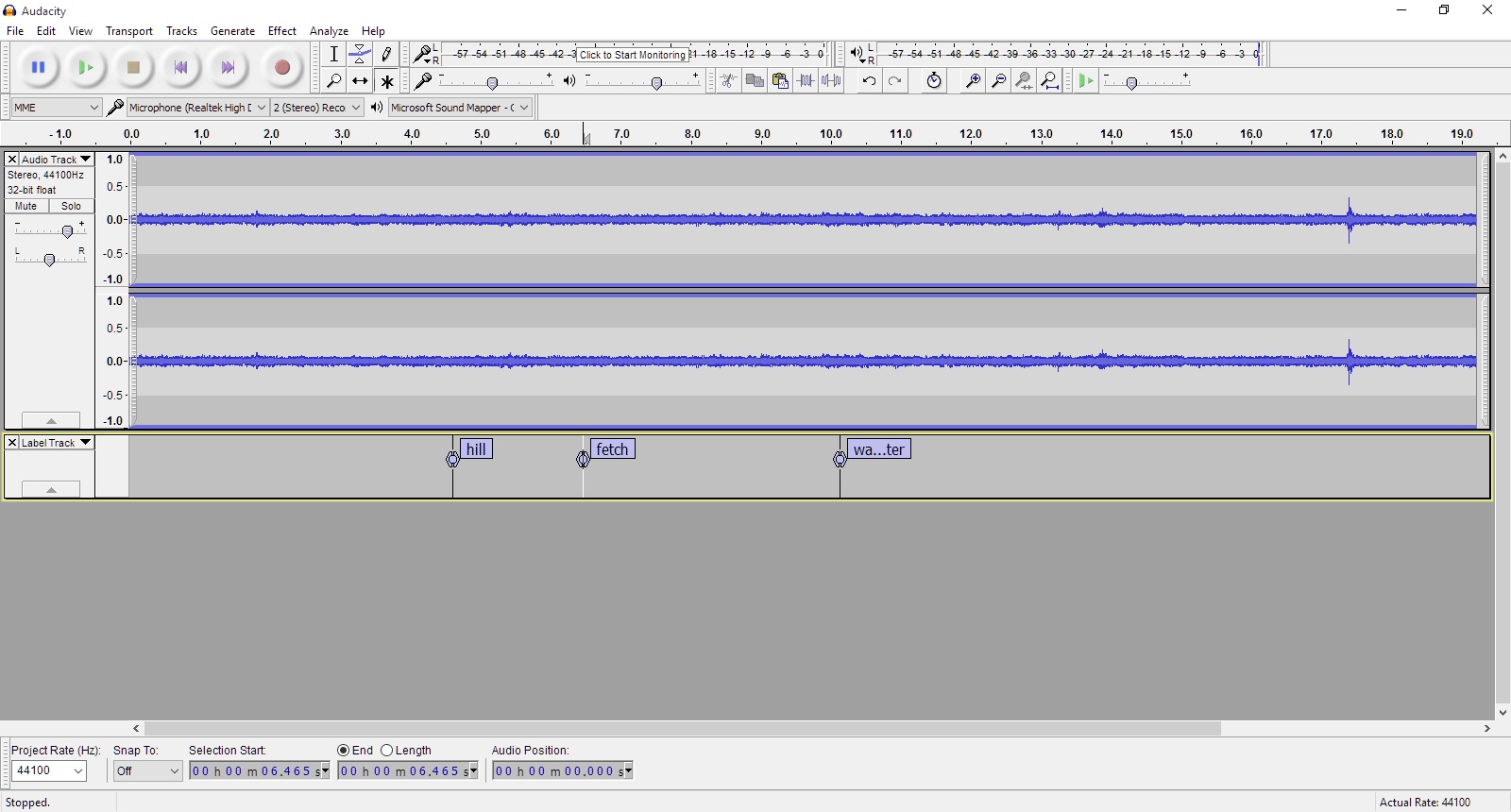Screen dimensions: 1511x812
Task: Skip to Start of the project
Action: (180, 67)
